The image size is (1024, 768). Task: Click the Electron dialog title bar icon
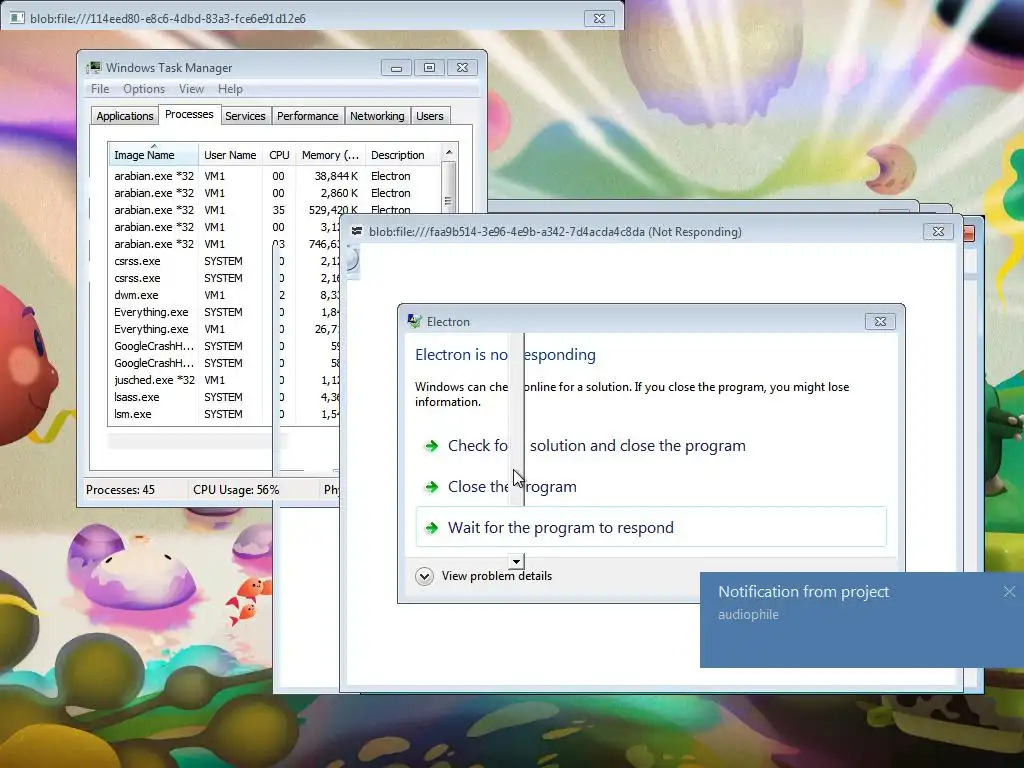tap(414, 321)
